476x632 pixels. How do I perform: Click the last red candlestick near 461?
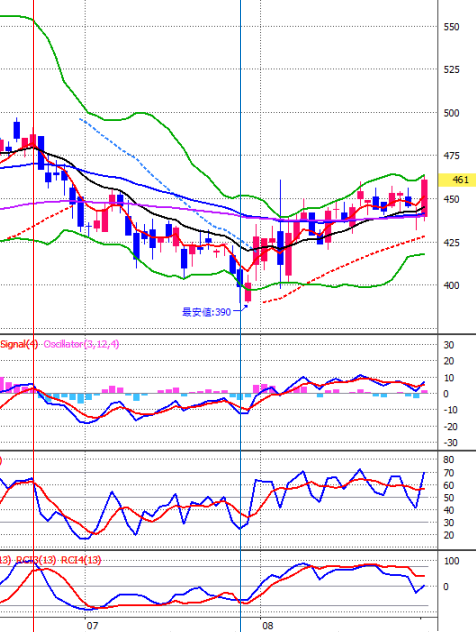[x=424, y=198]
